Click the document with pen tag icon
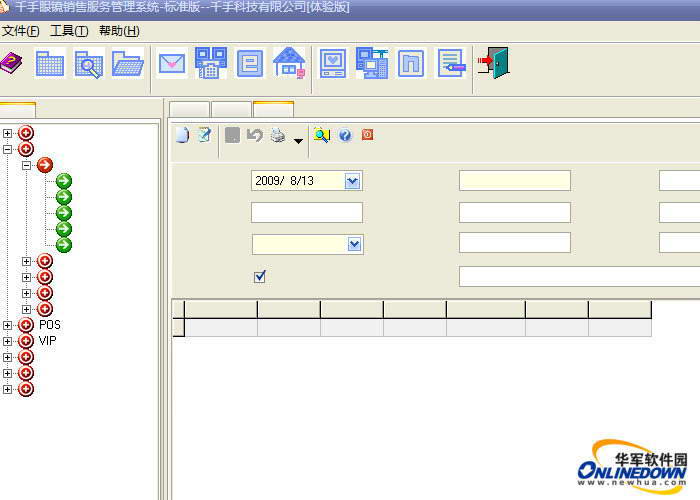700x500 pixels. 451,63
